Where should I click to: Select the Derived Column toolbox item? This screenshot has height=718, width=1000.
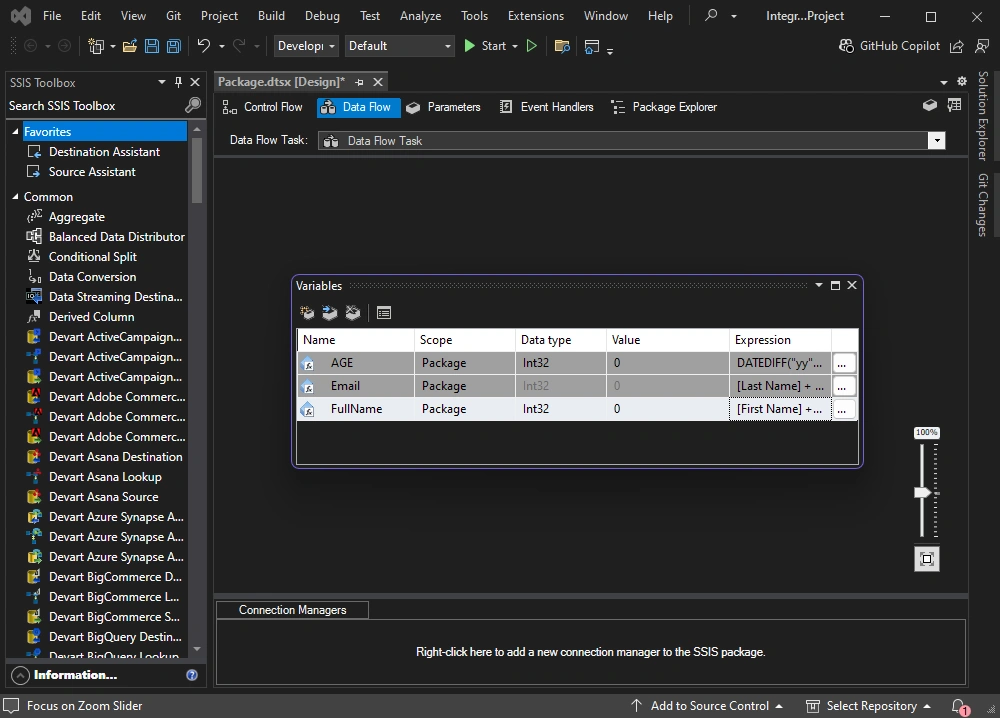[91, 317]
